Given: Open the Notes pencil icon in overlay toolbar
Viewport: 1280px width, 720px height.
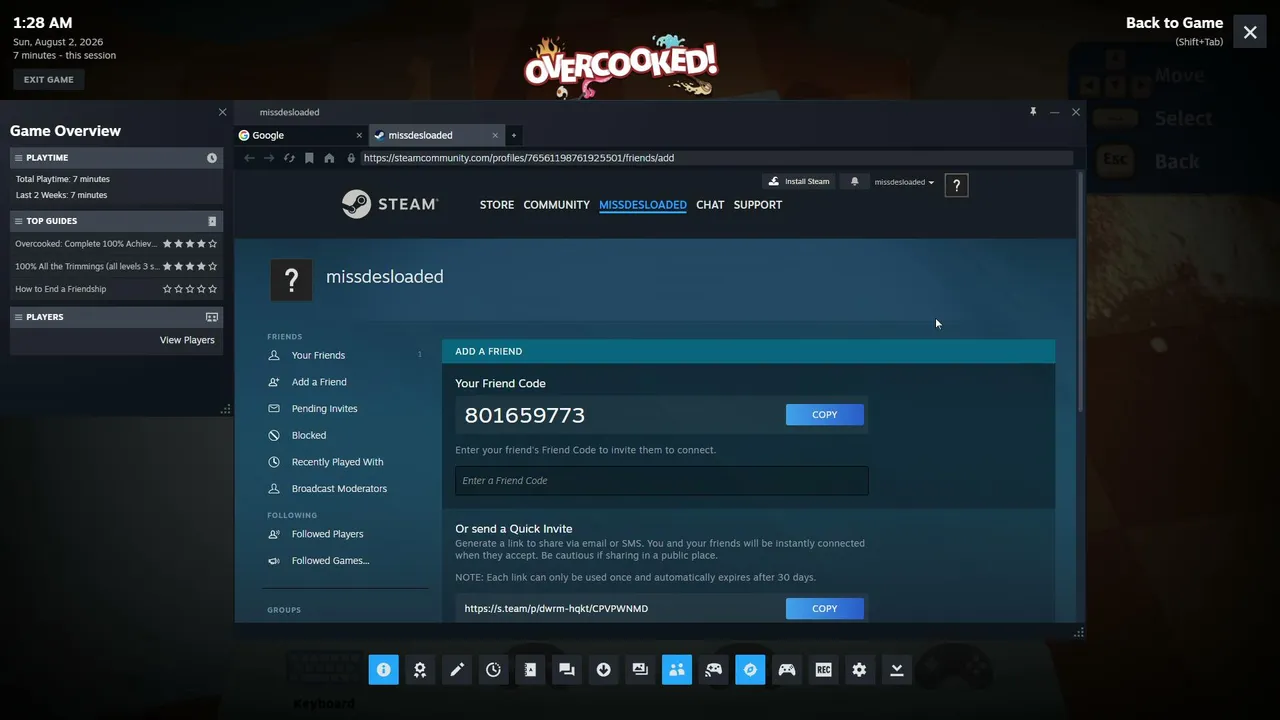Looking at the screenshot, I should 457,670.
